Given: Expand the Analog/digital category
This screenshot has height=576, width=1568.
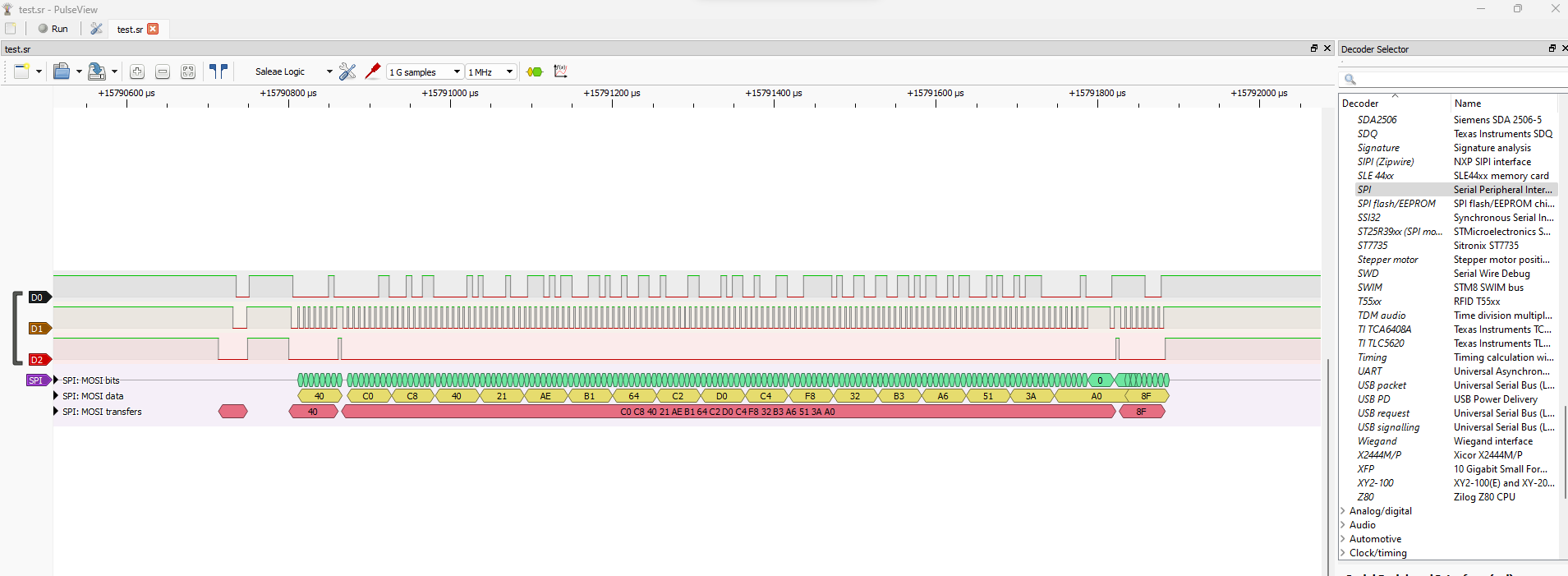Looking at the screenshot, I should pyautogui.click(x=1343, y=511).
